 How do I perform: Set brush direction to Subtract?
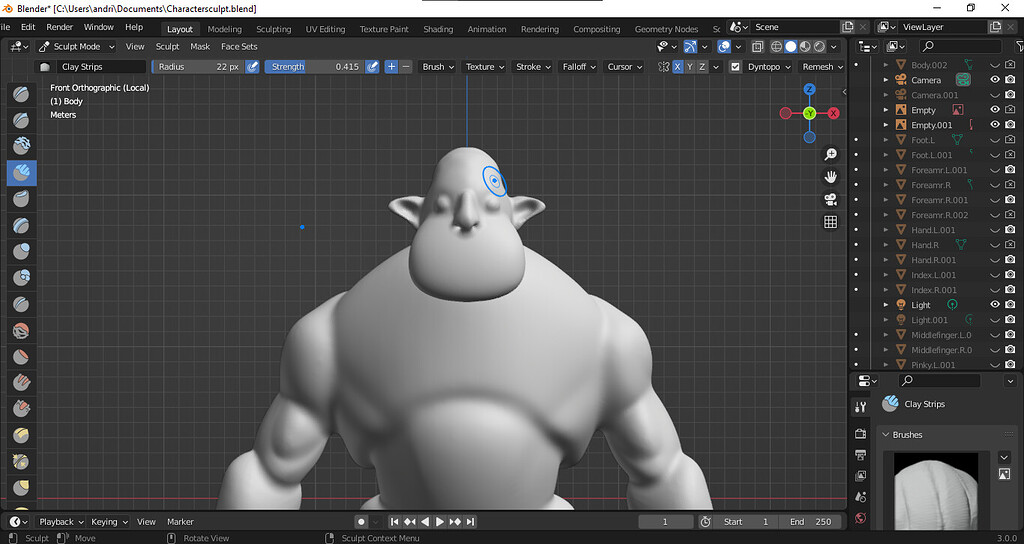(x=406, y=67)
